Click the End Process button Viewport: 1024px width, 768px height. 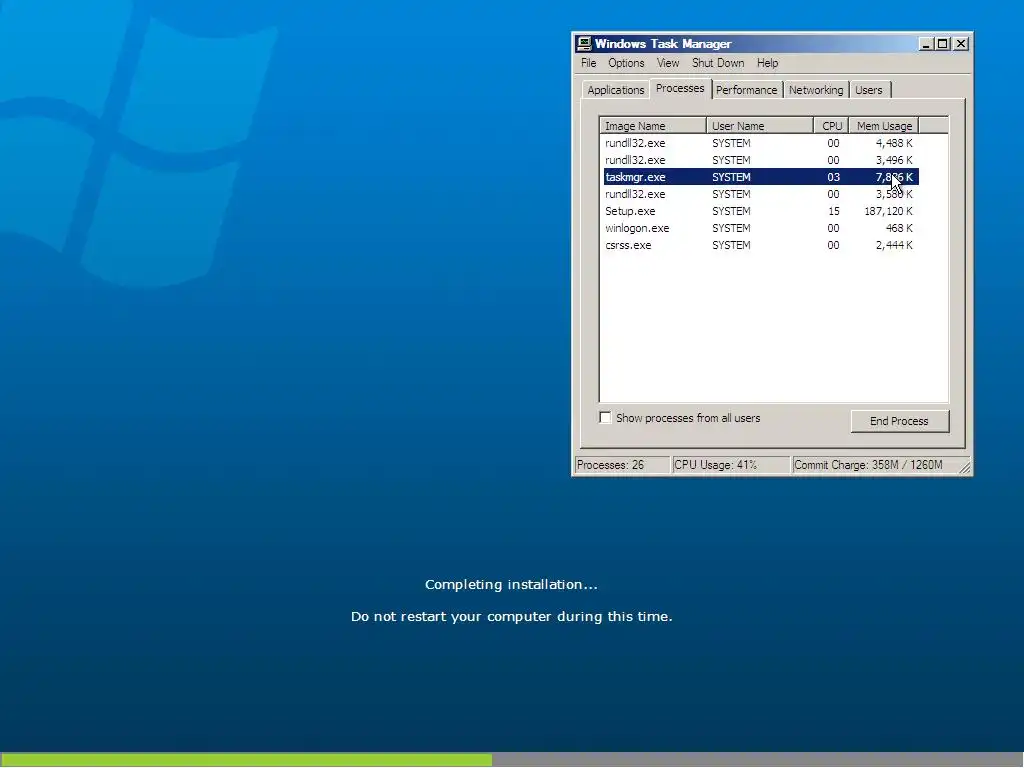pos(899,421)
